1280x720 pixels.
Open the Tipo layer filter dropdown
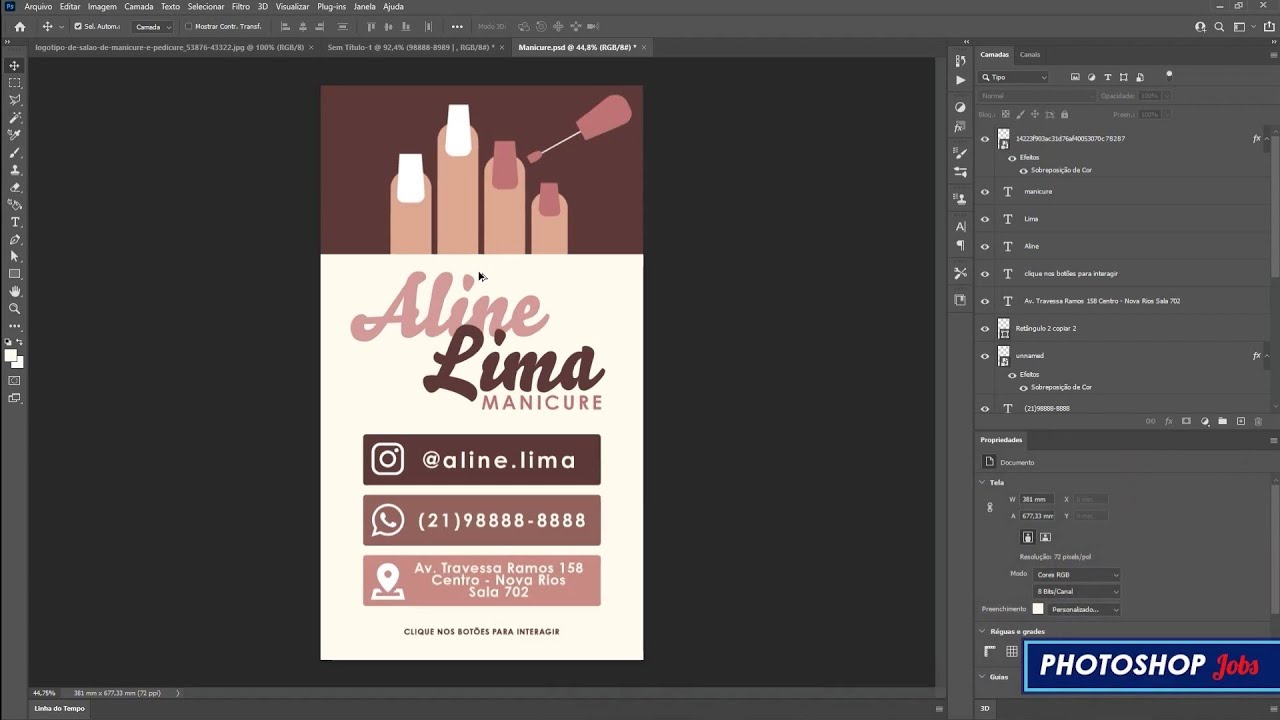pos(1015,77)
